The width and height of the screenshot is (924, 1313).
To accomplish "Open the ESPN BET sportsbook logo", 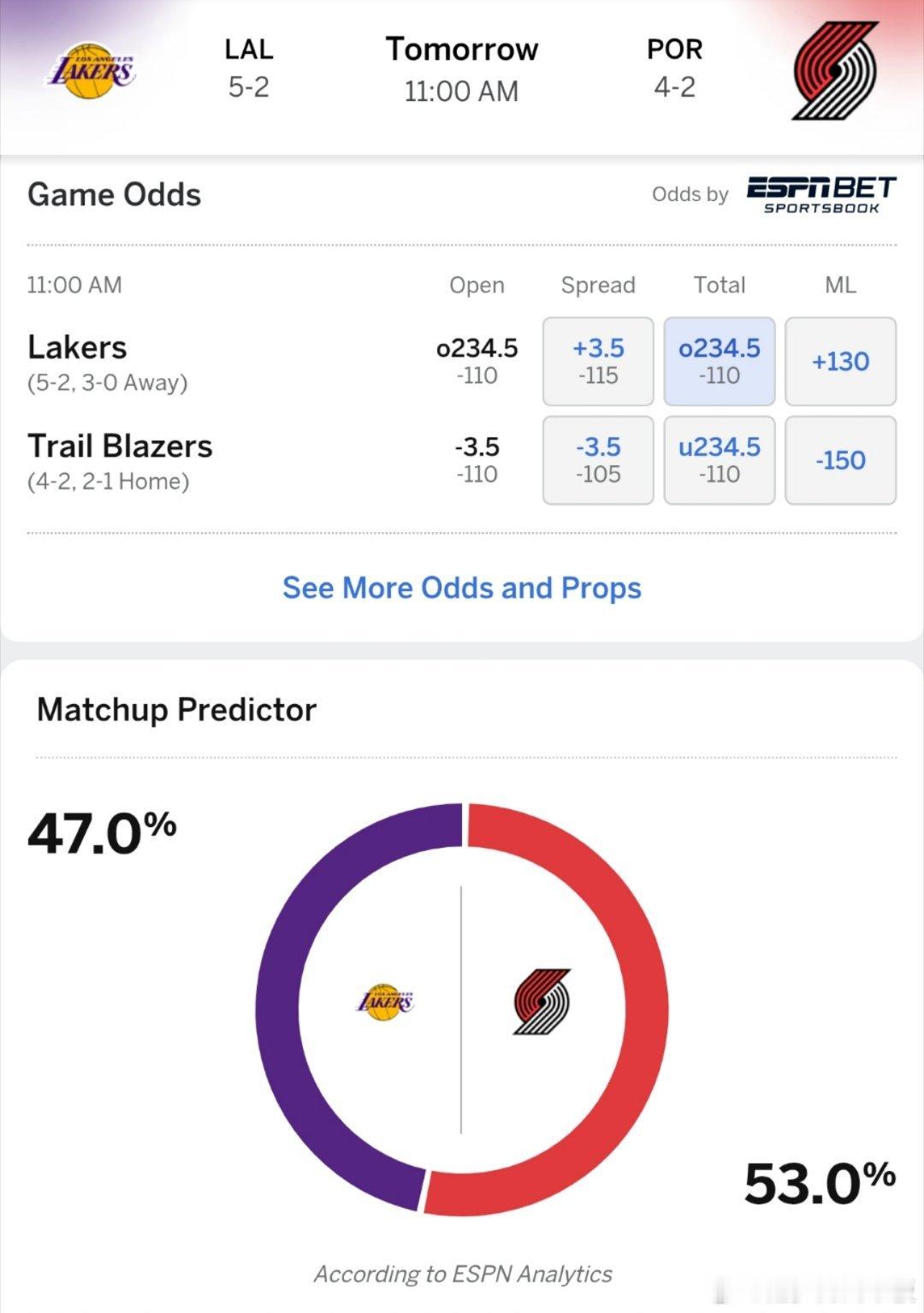I will point(819,195).
